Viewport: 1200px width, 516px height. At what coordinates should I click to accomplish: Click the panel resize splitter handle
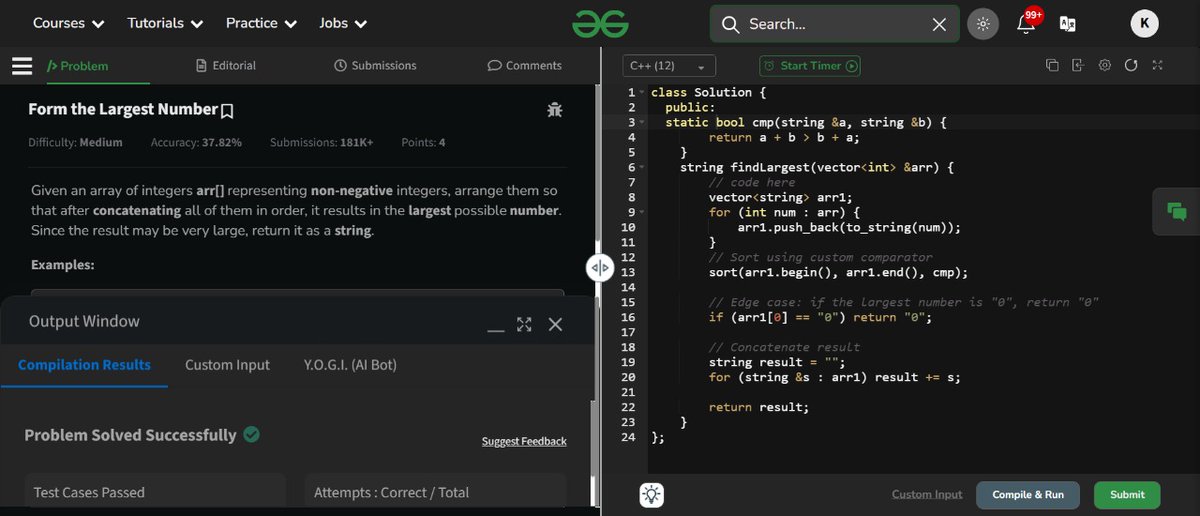click(x=600, y=267)
